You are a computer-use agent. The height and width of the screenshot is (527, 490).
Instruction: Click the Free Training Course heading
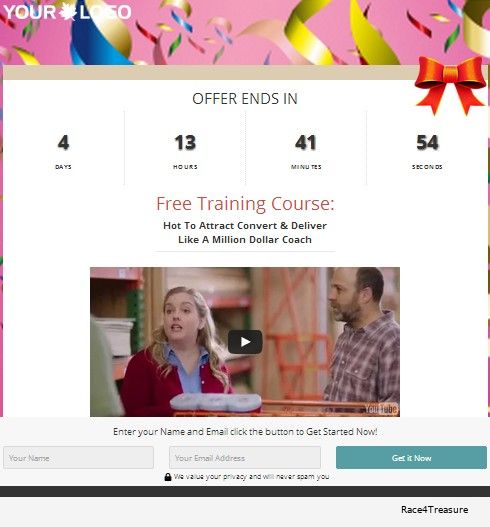point(245,204)
